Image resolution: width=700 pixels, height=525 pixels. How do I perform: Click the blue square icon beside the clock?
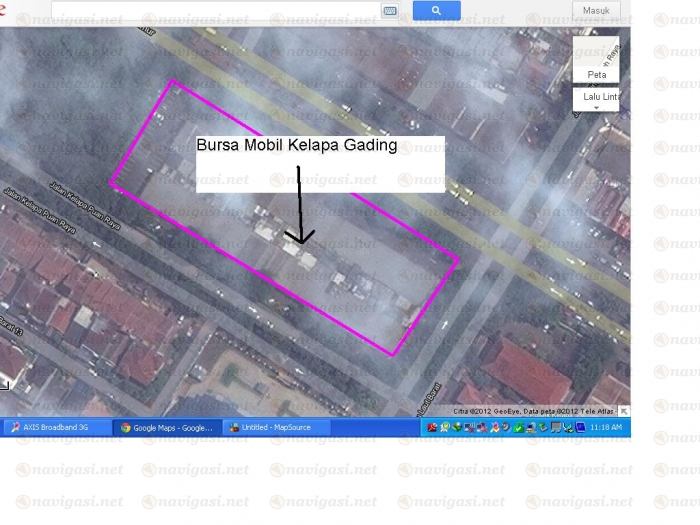[x=580, y=427]
